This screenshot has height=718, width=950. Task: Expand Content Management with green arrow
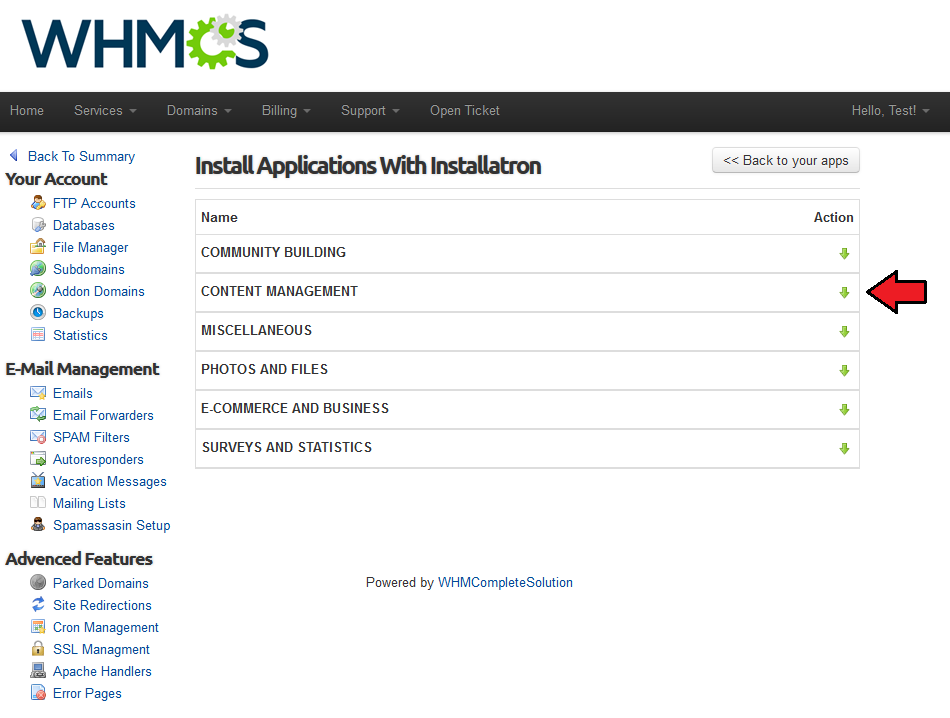[844, 293]
